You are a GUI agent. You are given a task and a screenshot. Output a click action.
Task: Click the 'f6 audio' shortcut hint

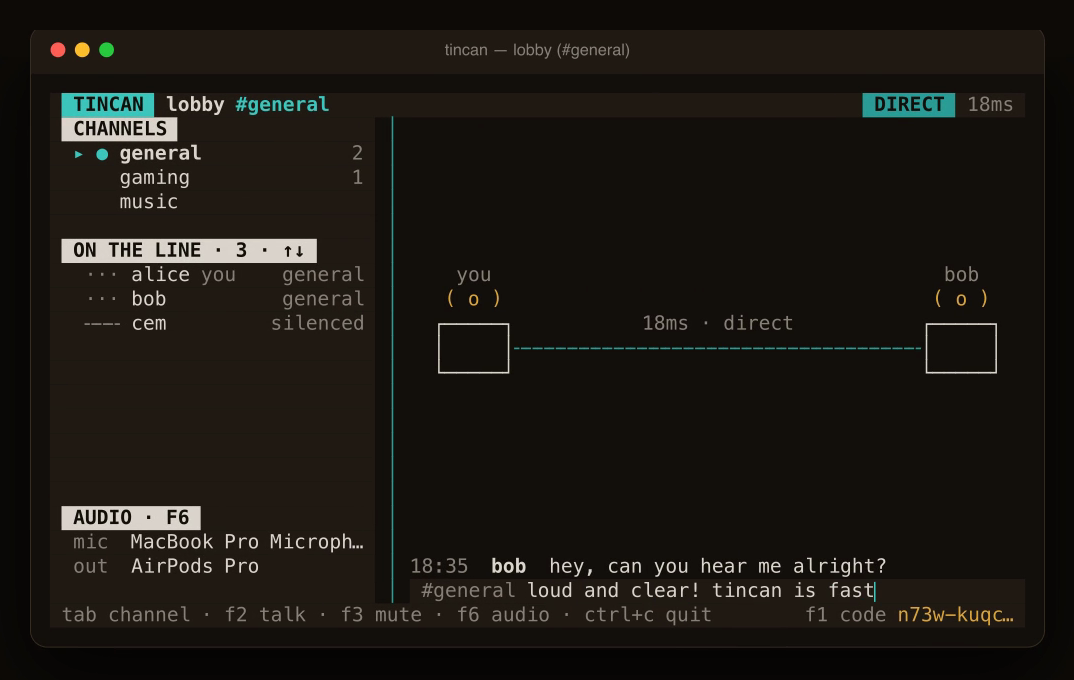tap(503, 615)
